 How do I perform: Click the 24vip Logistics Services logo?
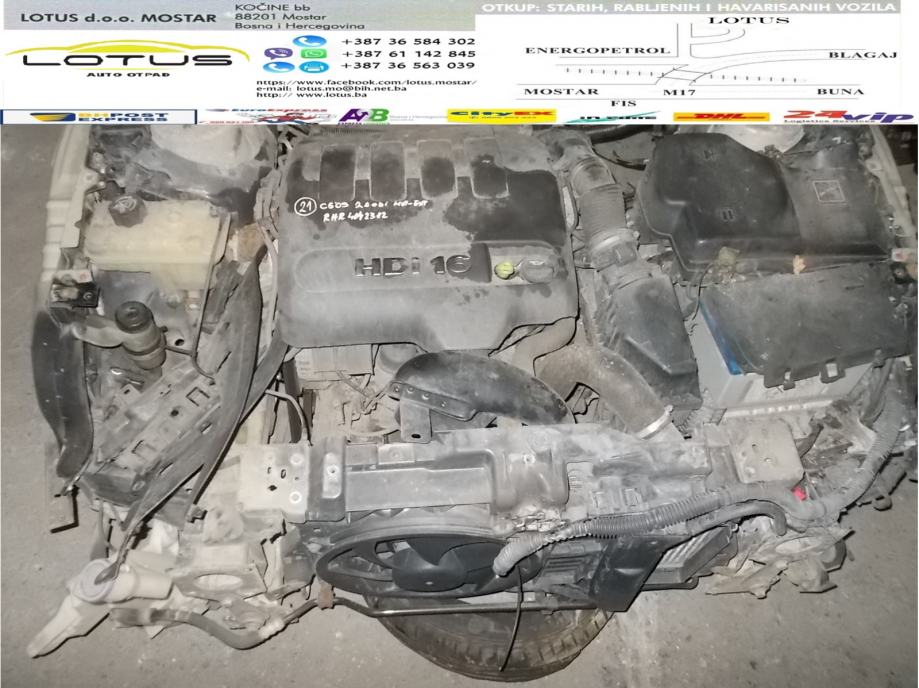tap(849, 117)
